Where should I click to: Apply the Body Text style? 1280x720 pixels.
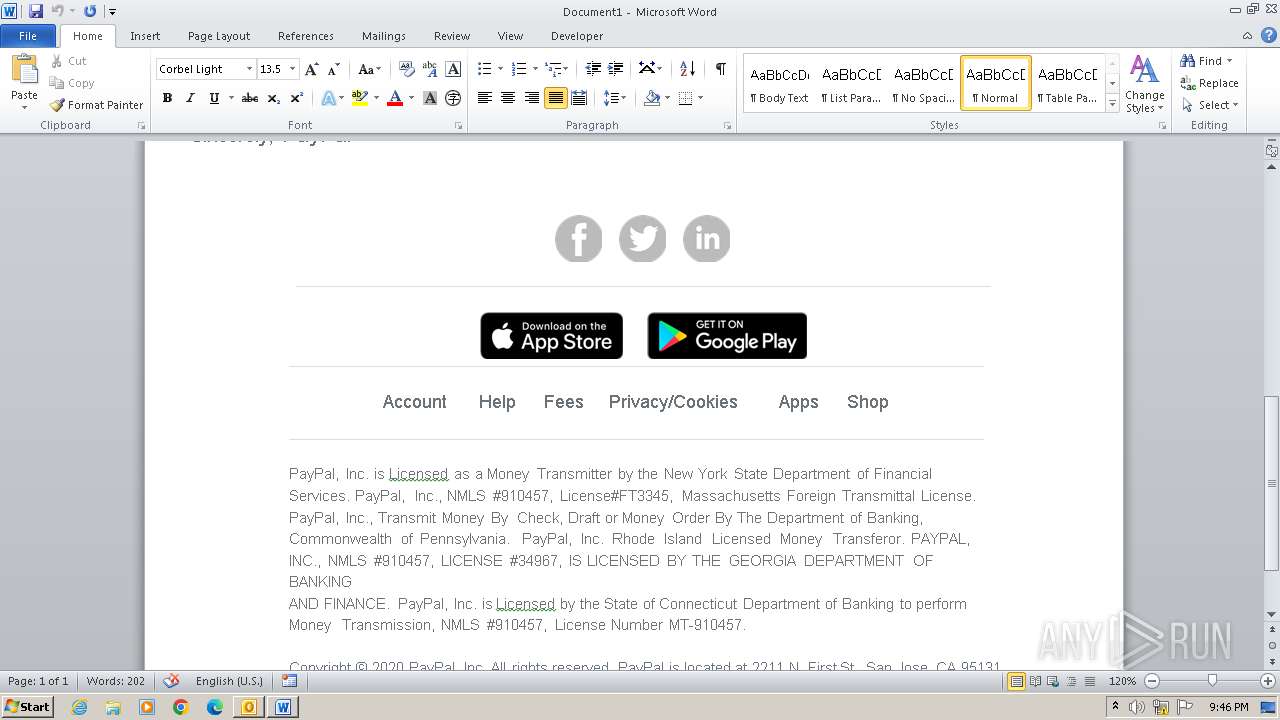[779, 83]
